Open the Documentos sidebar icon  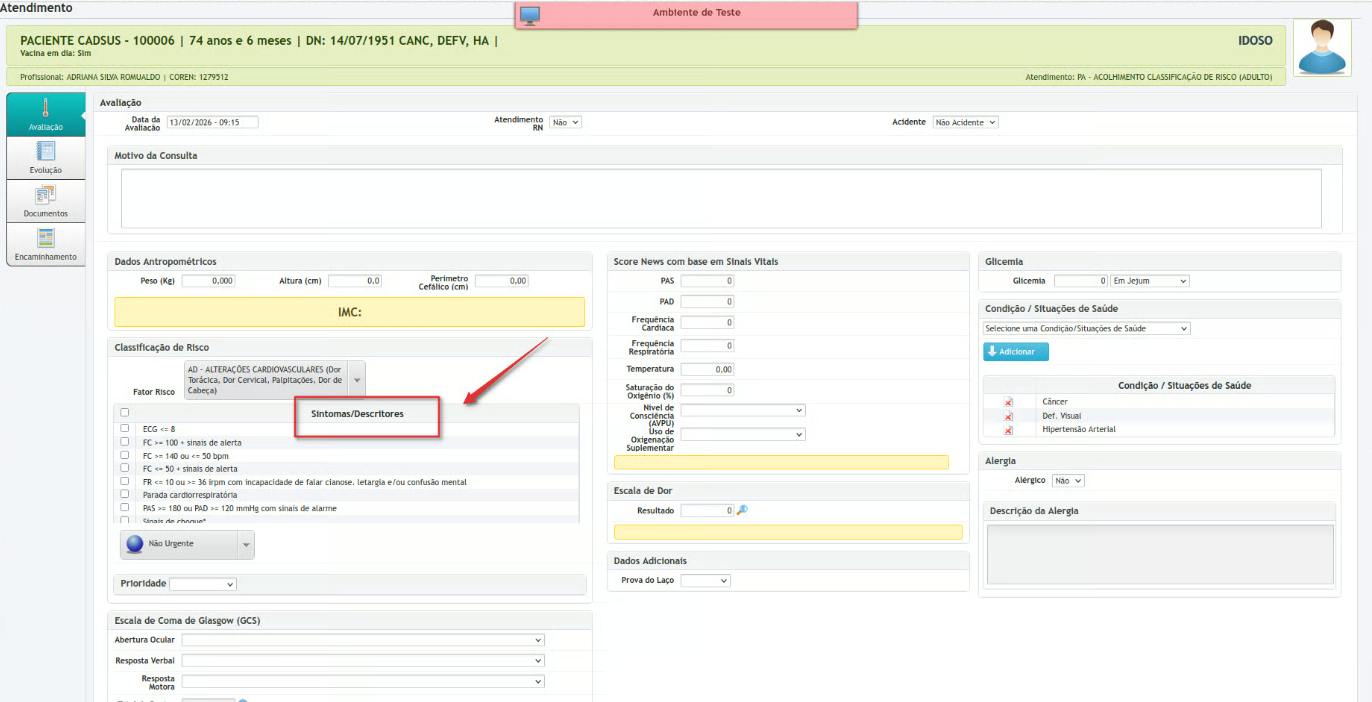tap(45, 195)
